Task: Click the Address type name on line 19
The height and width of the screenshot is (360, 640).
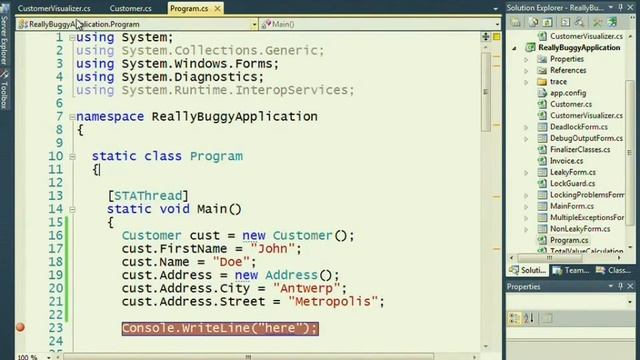Action: (291, 275)
